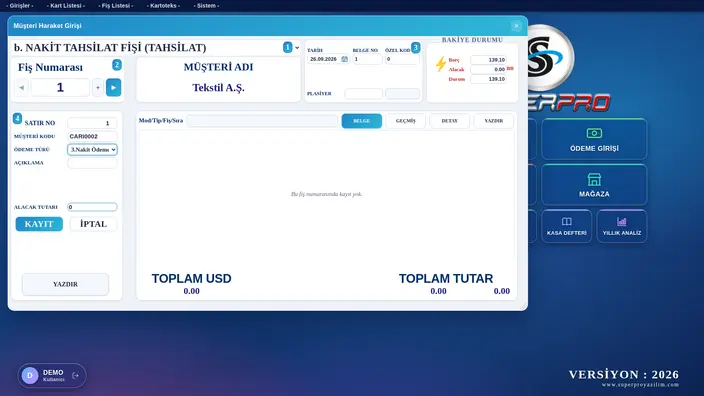Open YILLIK ANALİZ tile in main window

(622, 226)
